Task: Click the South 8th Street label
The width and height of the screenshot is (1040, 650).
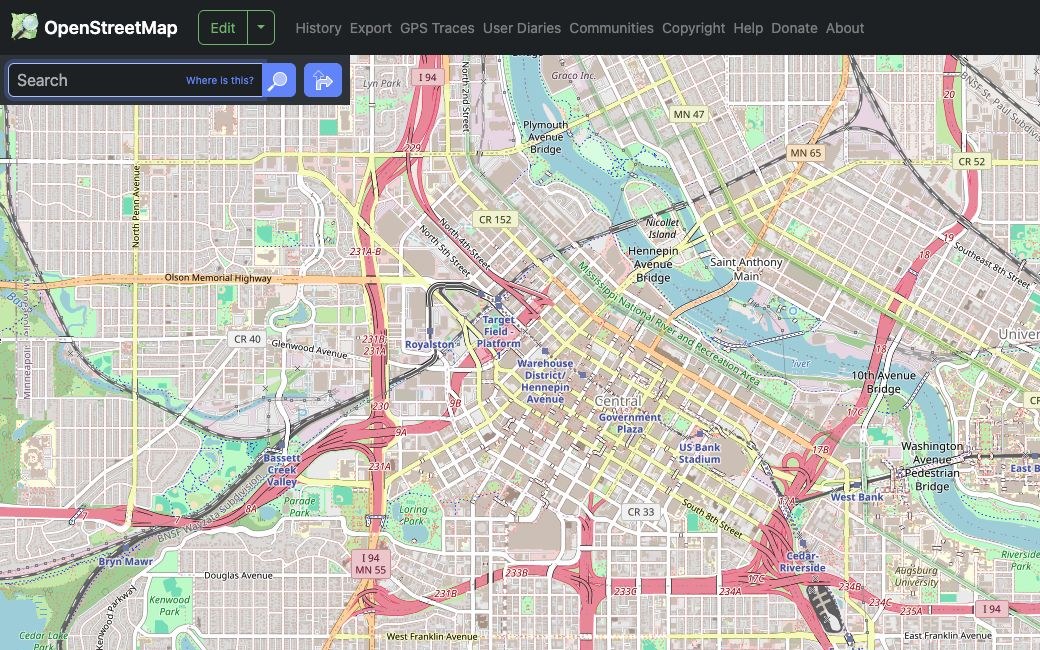Action: pos(712,519)
